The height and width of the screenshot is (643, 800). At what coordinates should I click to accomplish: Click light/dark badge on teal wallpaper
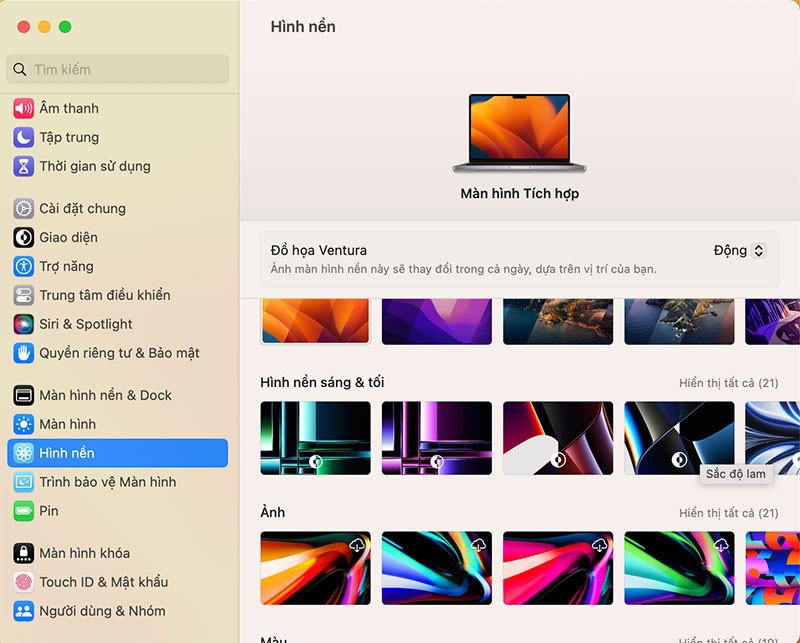click(x=316, y=461)
